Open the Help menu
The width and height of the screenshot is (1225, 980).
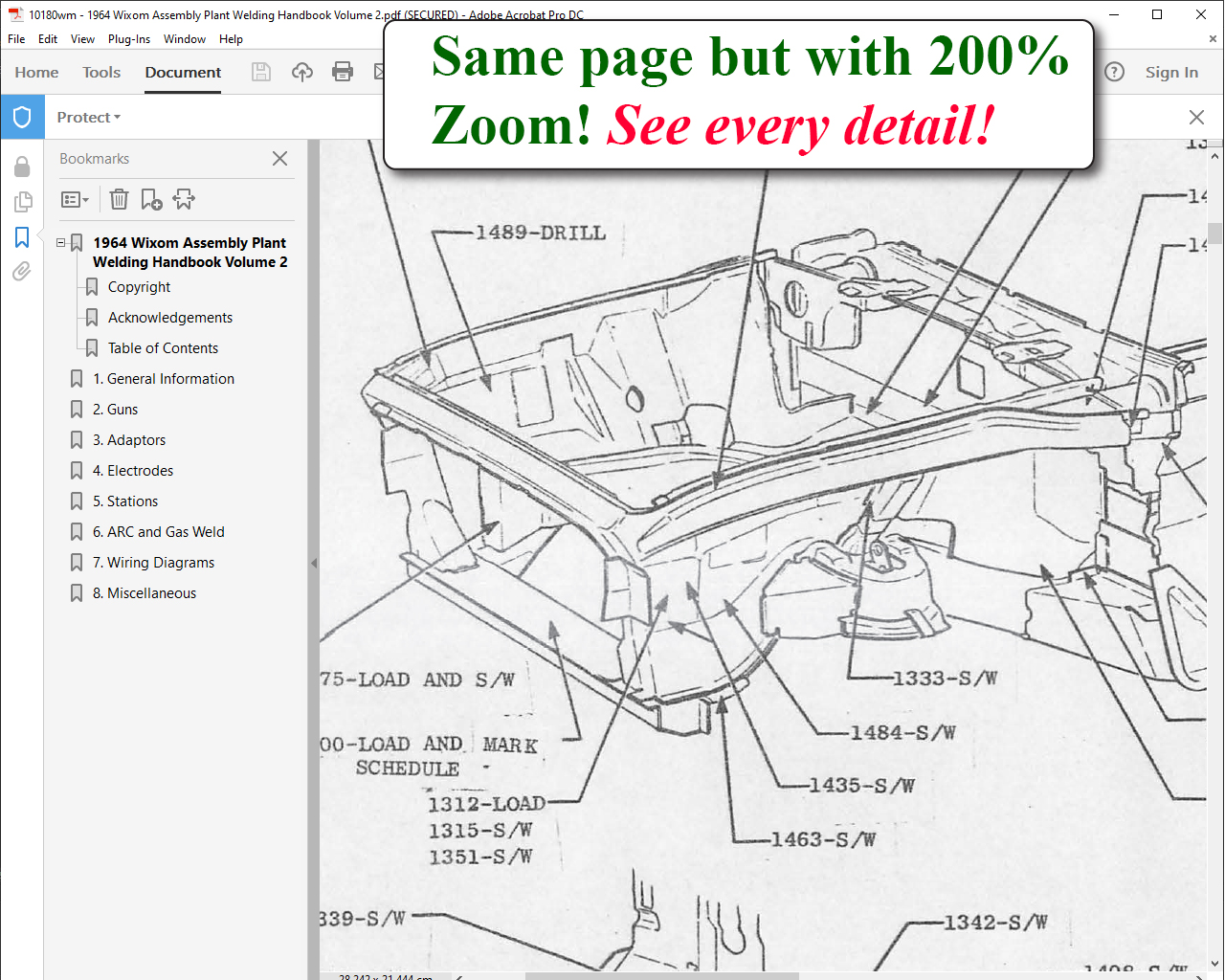point(231,39)
